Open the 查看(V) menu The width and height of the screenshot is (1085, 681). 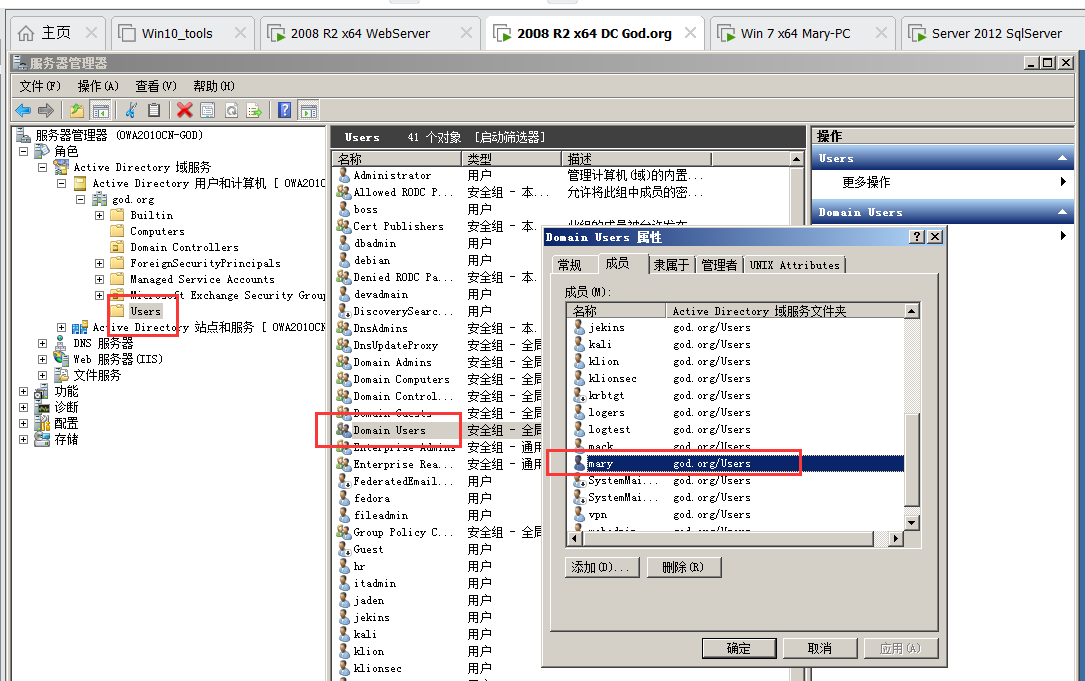pyautogui.click(x=156, y=86)
